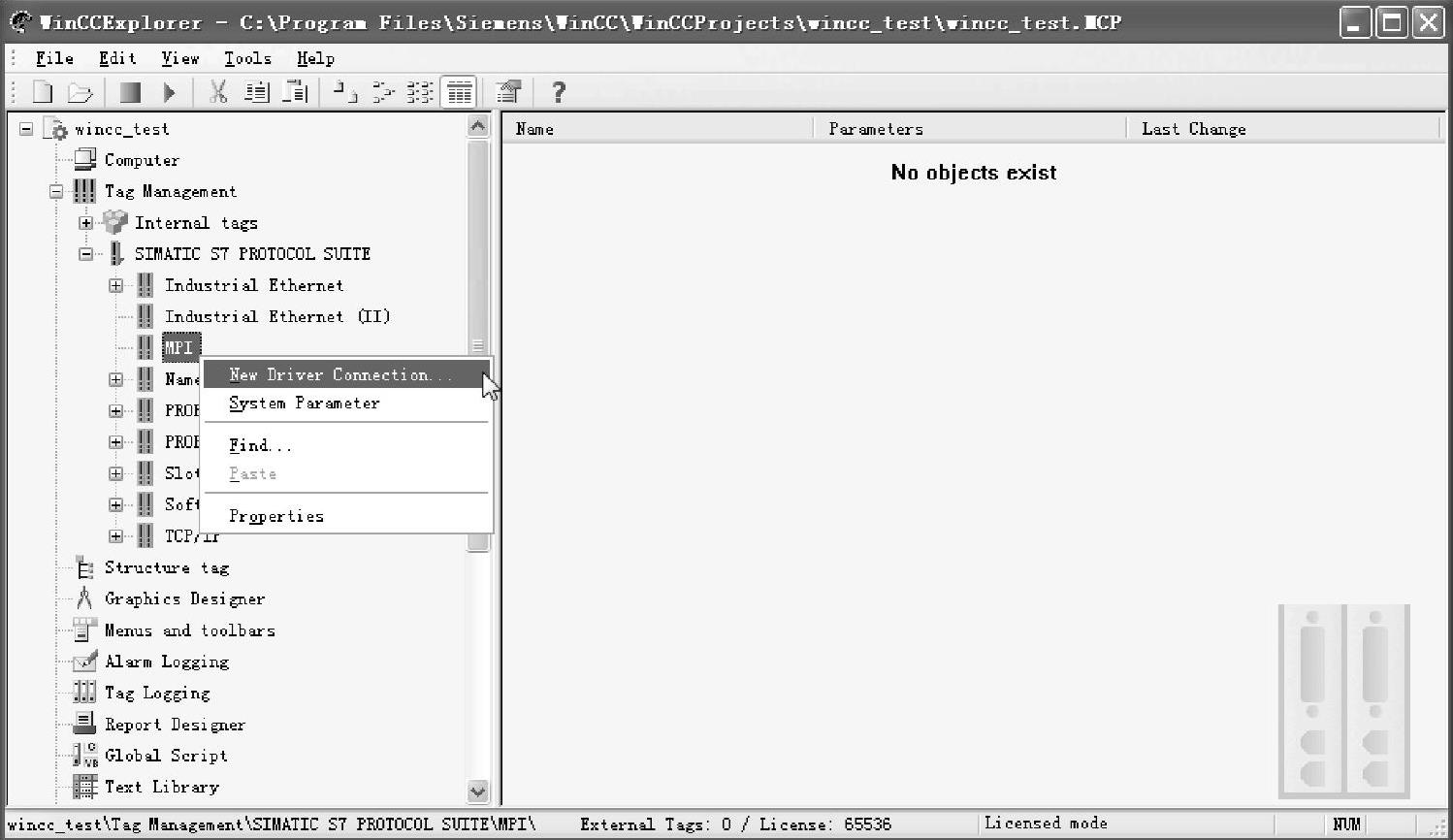Select Industrial Ethernet (II) channel unit
This screenshot has width=1453, height=840.
click(x=277, y=316)
